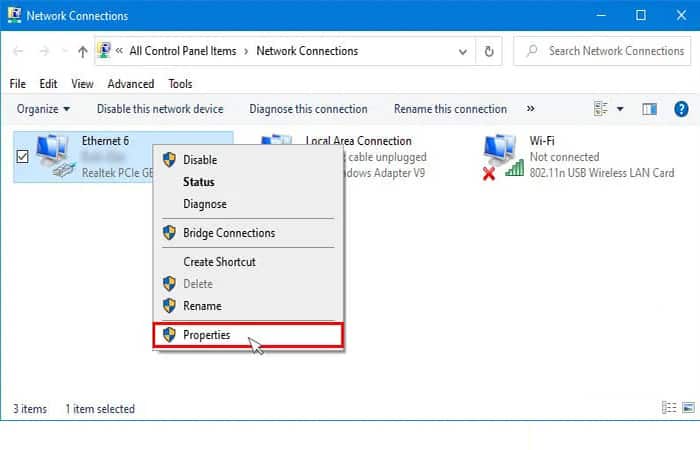Expand the breadcrumb path double chevron

pyautogui.click(x=119, y=51)
